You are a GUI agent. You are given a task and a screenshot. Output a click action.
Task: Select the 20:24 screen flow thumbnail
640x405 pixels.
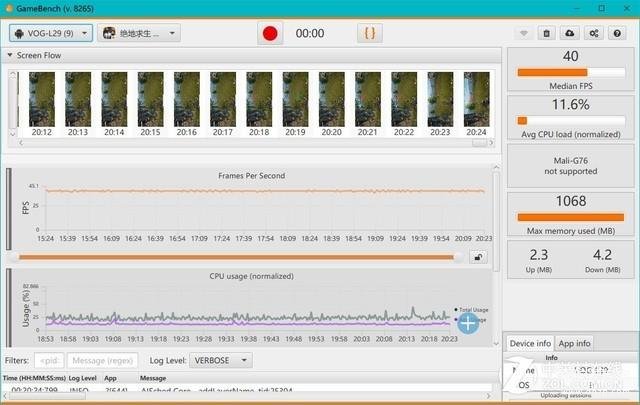(x=476, y=99)
